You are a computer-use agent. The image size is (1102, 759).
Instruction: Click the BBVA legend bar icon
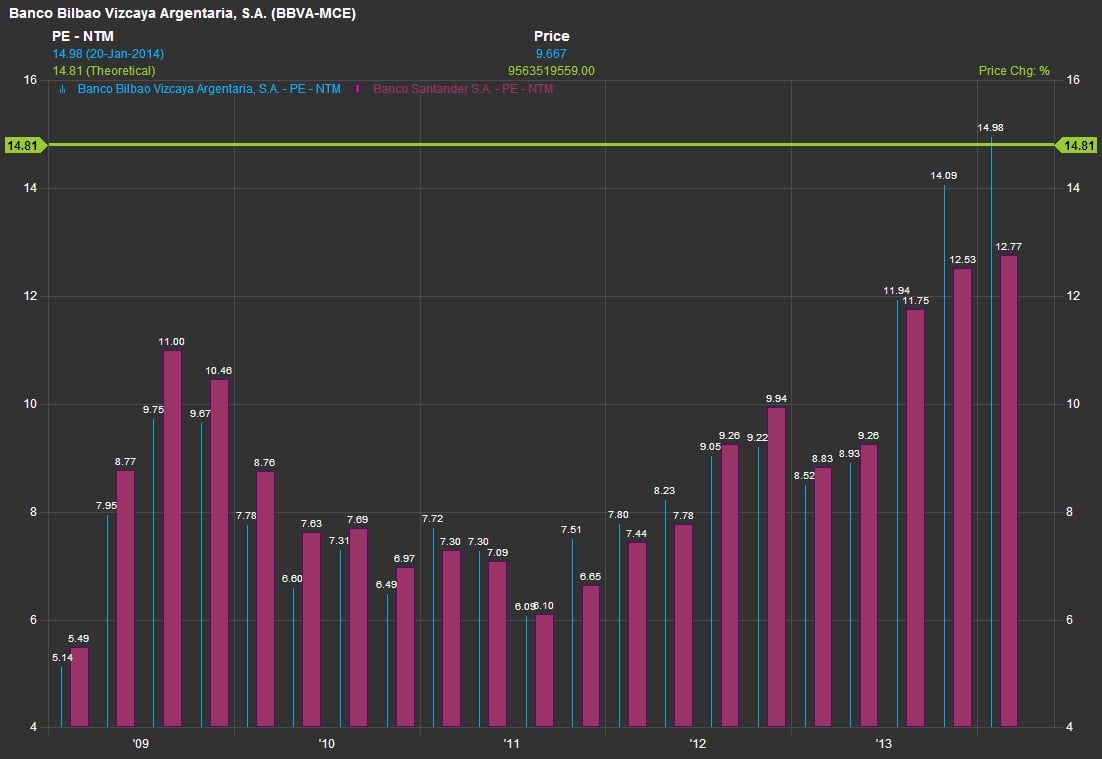point(63,89)
